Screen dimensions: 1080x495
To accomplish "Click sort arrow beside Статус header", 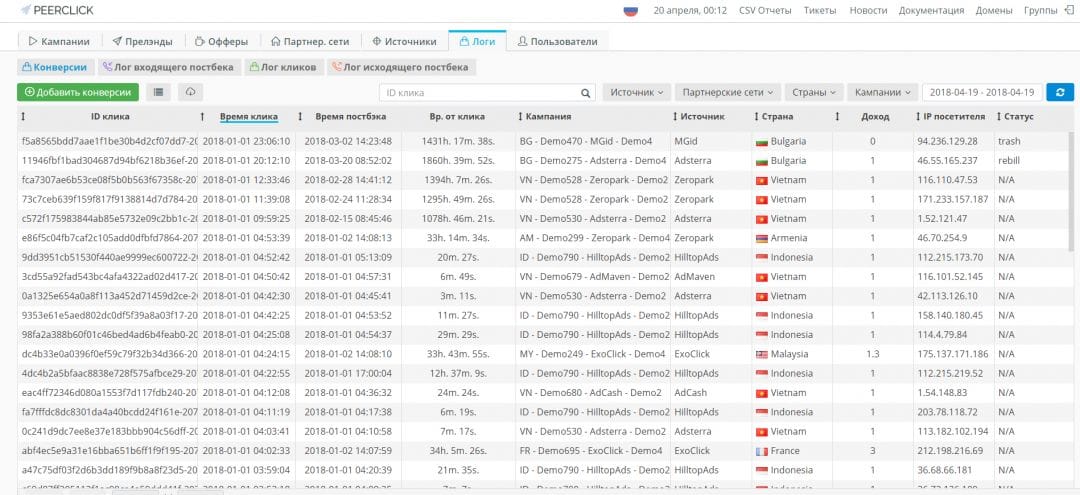I will tap(999, 117).
